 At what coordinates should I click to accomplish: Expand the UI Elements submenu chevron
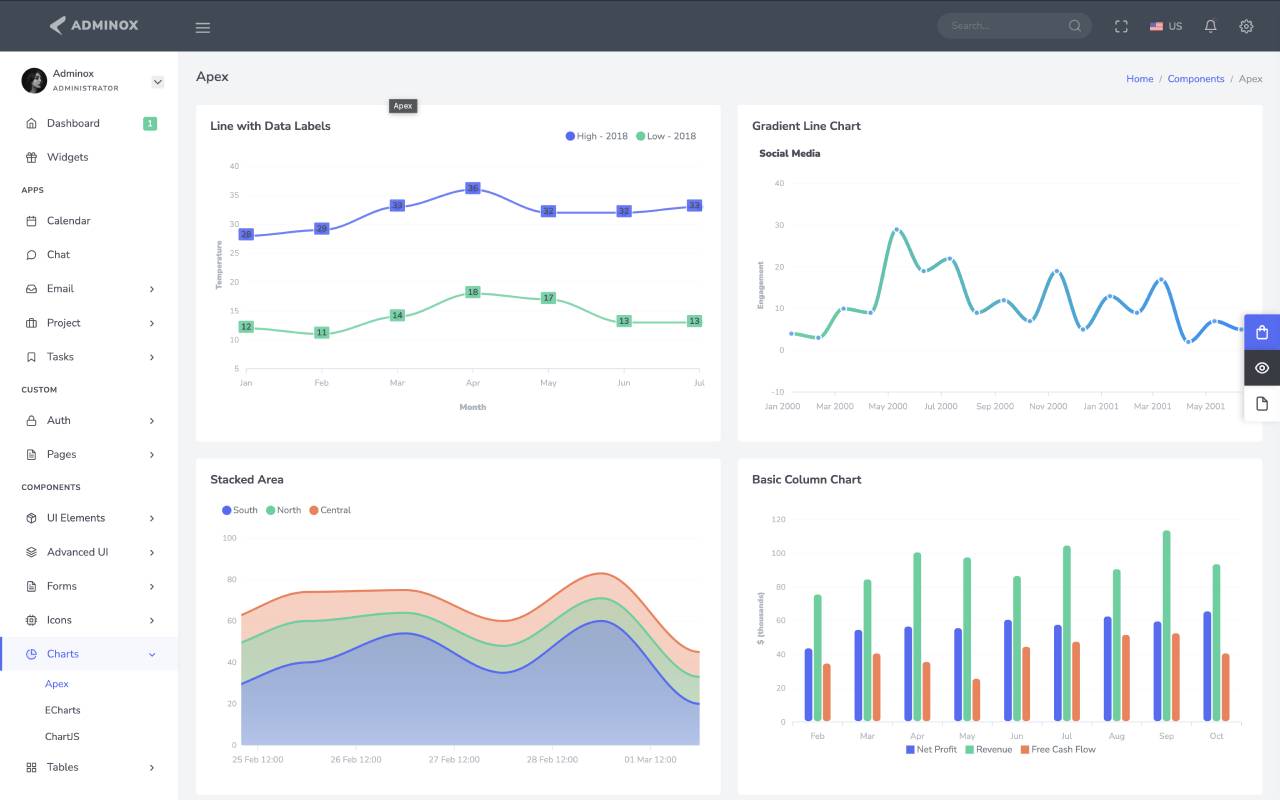pyautogui.click(x=152, y=518)
